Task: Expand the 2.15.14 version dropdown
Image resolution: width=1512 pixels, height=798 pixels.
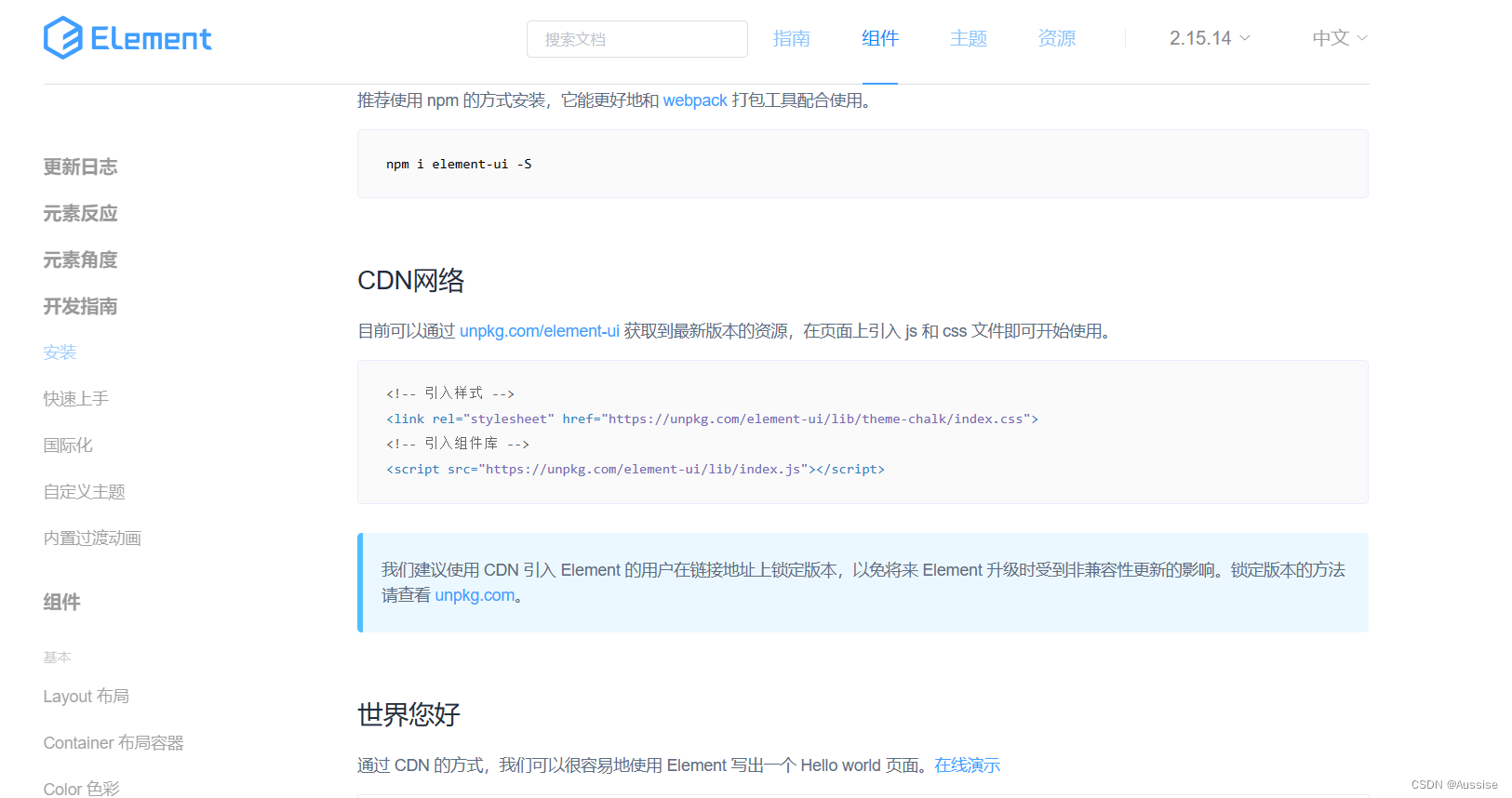Action: (x=1210, y=38)
